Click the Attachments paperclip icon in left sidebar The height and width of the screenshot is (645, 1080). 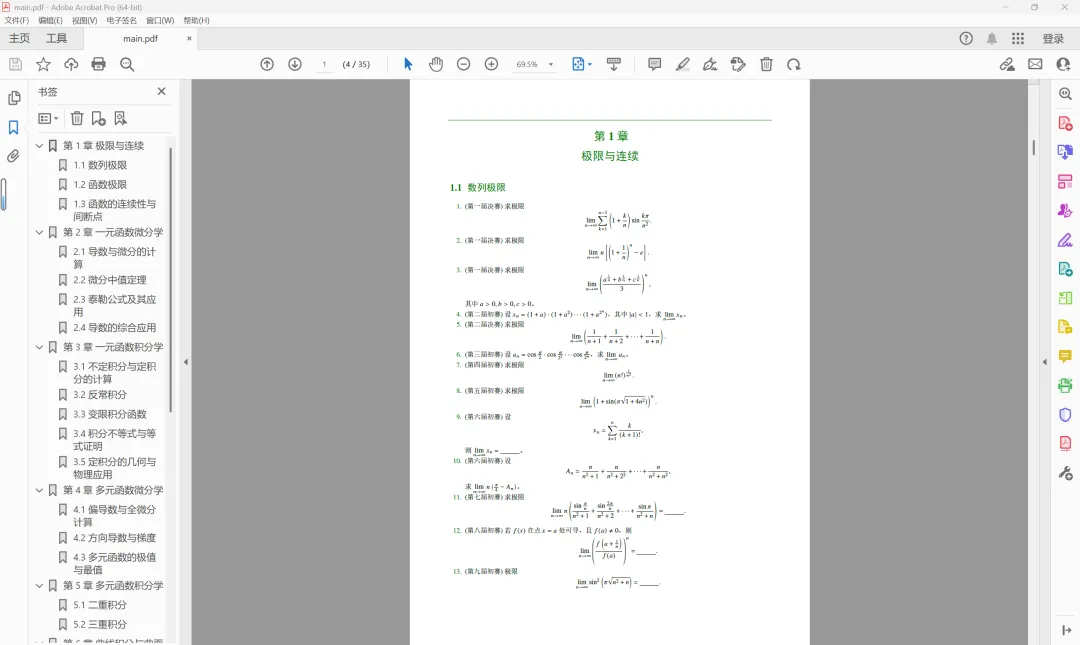(x=13, y=155)
